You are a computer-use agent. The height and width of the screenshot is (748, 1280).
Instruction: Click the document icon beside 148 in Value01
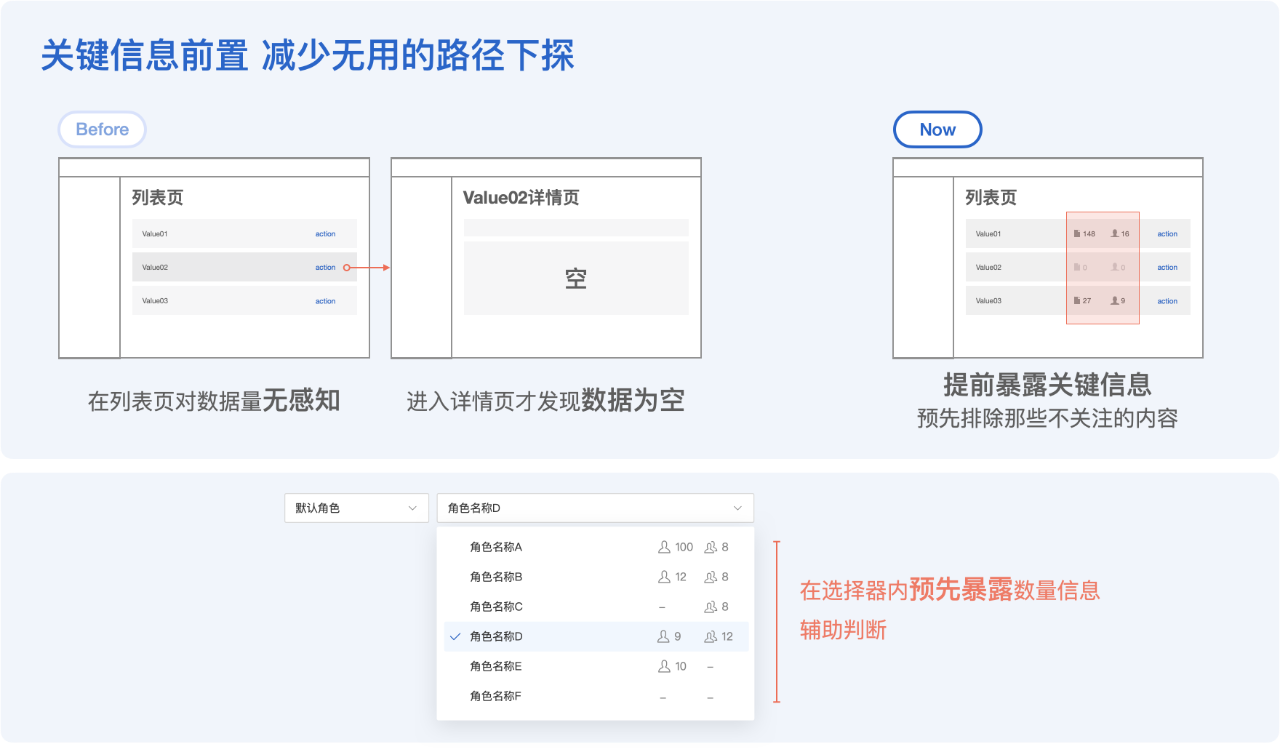[x=1077, y=234]
